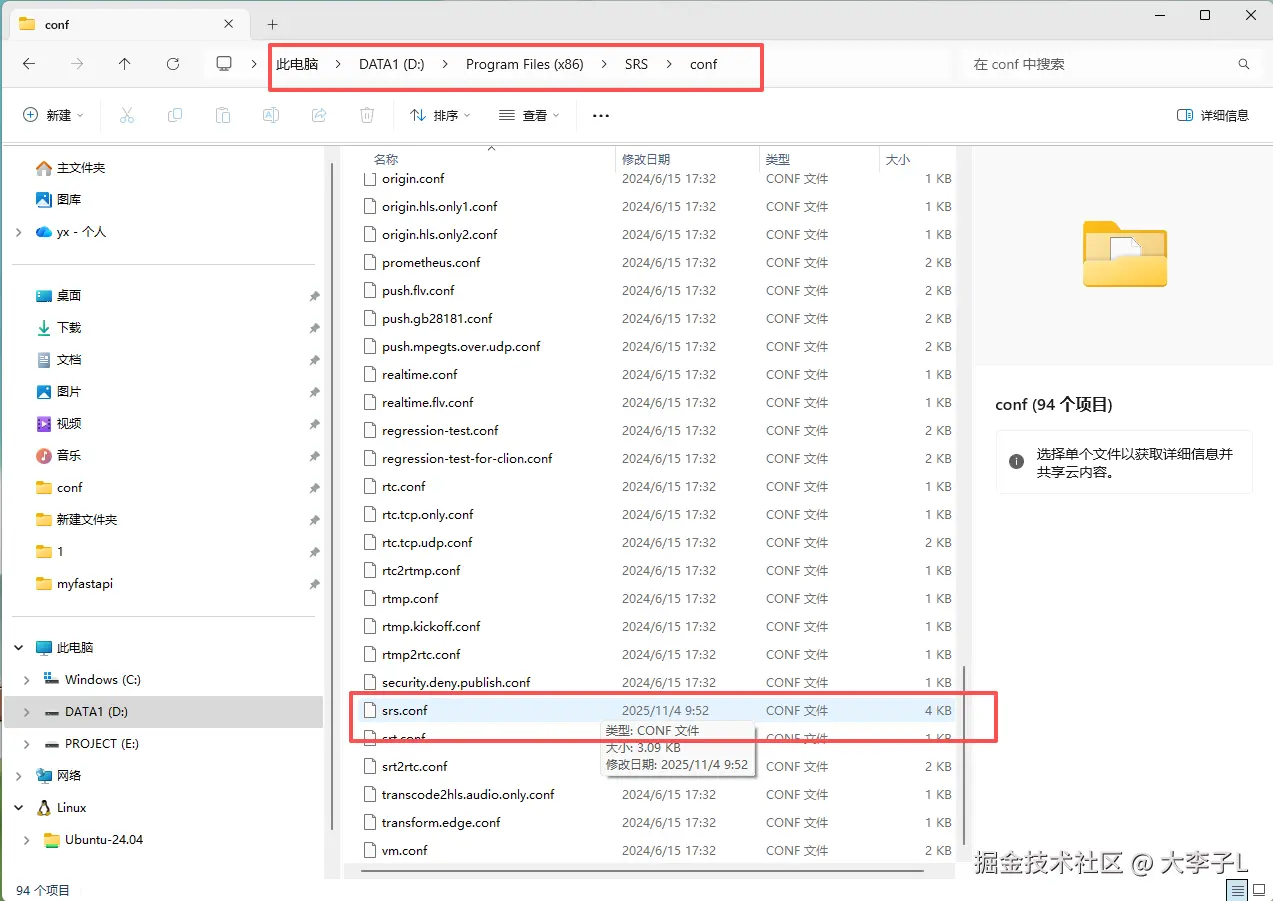Open 文档 Documents quick access
The image size is (1273, 901).
[59, 360]
